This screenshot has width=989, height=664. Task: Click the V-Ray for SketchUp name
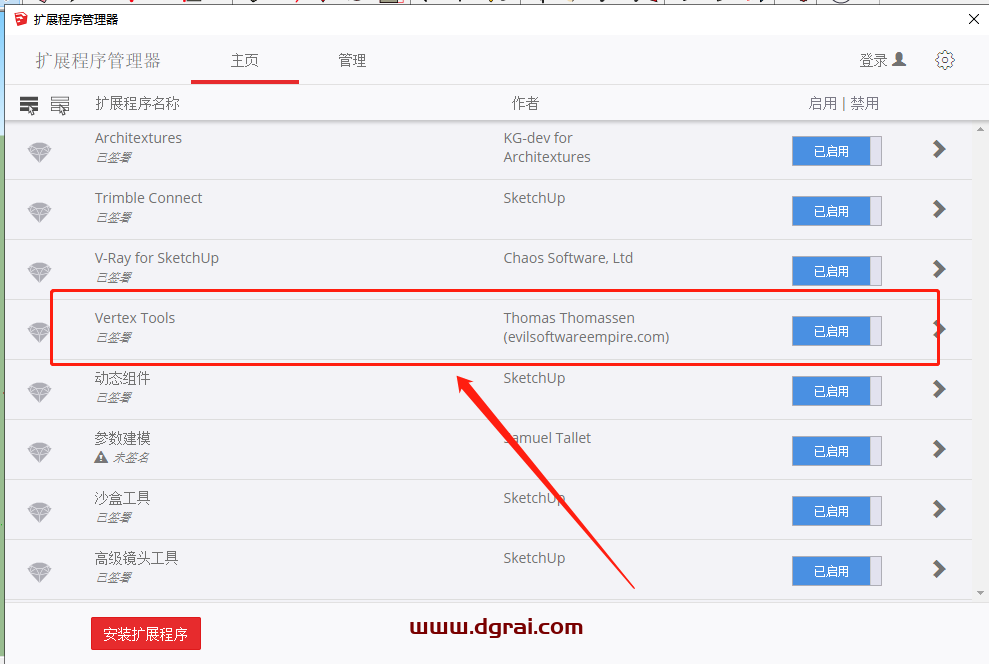157,258
